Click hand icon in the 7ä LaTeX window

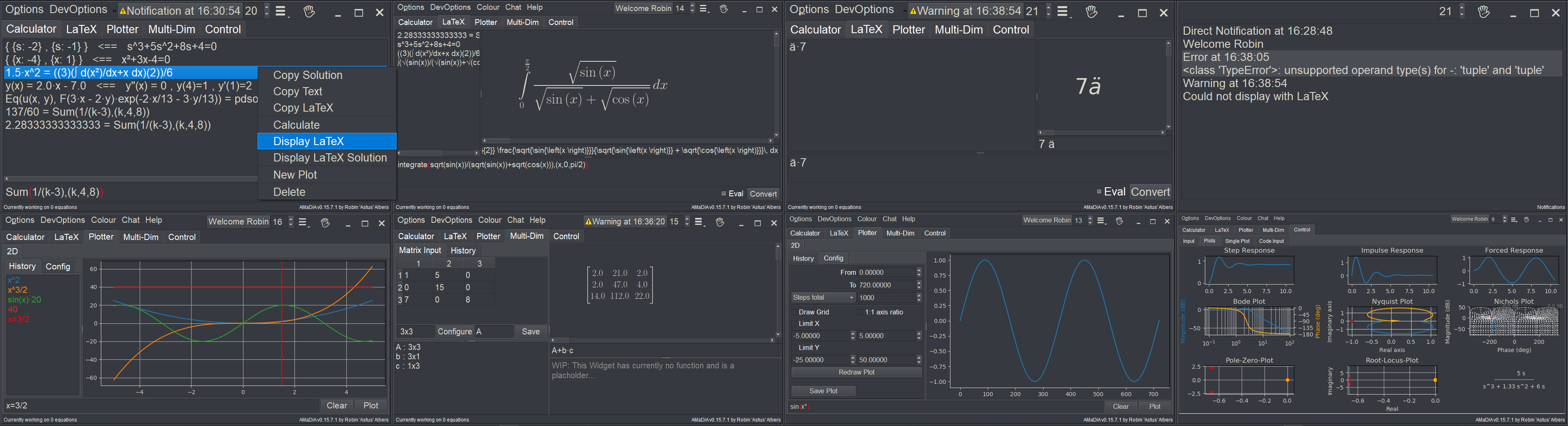(x=1091, y=11)
